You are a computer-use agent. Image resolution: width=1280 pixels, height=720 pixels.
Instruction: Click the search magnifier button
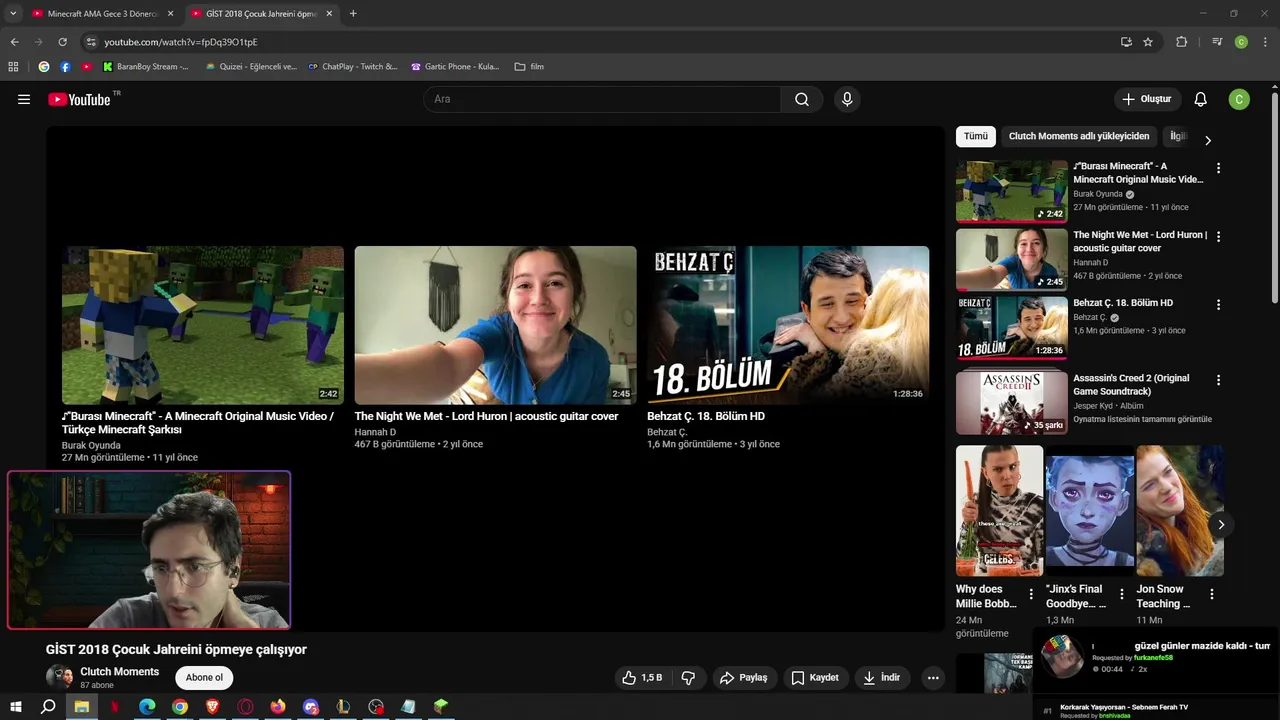click(802, 99)
